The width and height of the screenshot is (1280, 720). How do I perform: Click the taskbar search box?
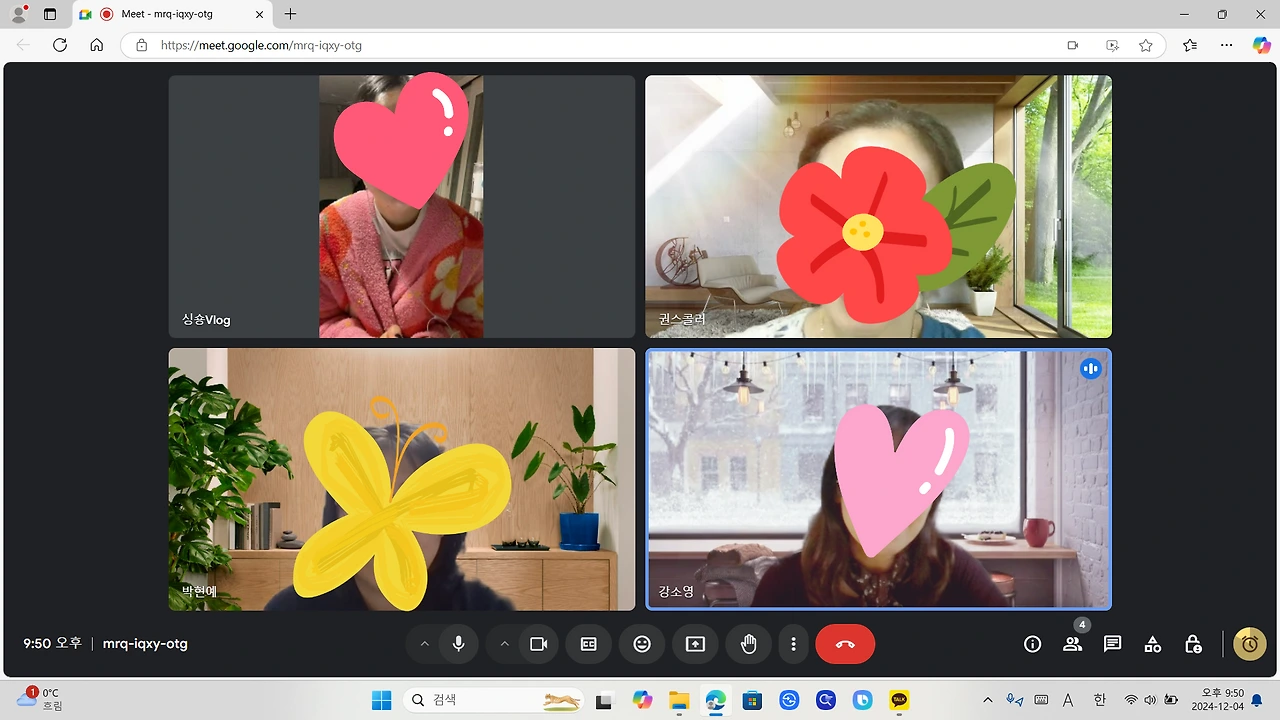[494, 700]
